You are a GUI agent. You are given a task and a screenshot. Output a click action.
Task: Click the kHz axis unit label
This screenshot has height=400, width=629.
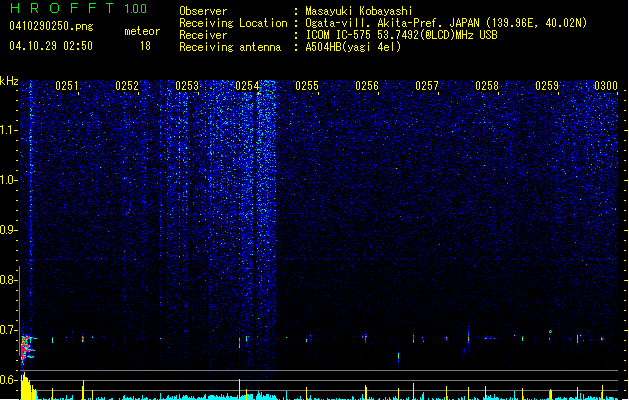(9, 81)
